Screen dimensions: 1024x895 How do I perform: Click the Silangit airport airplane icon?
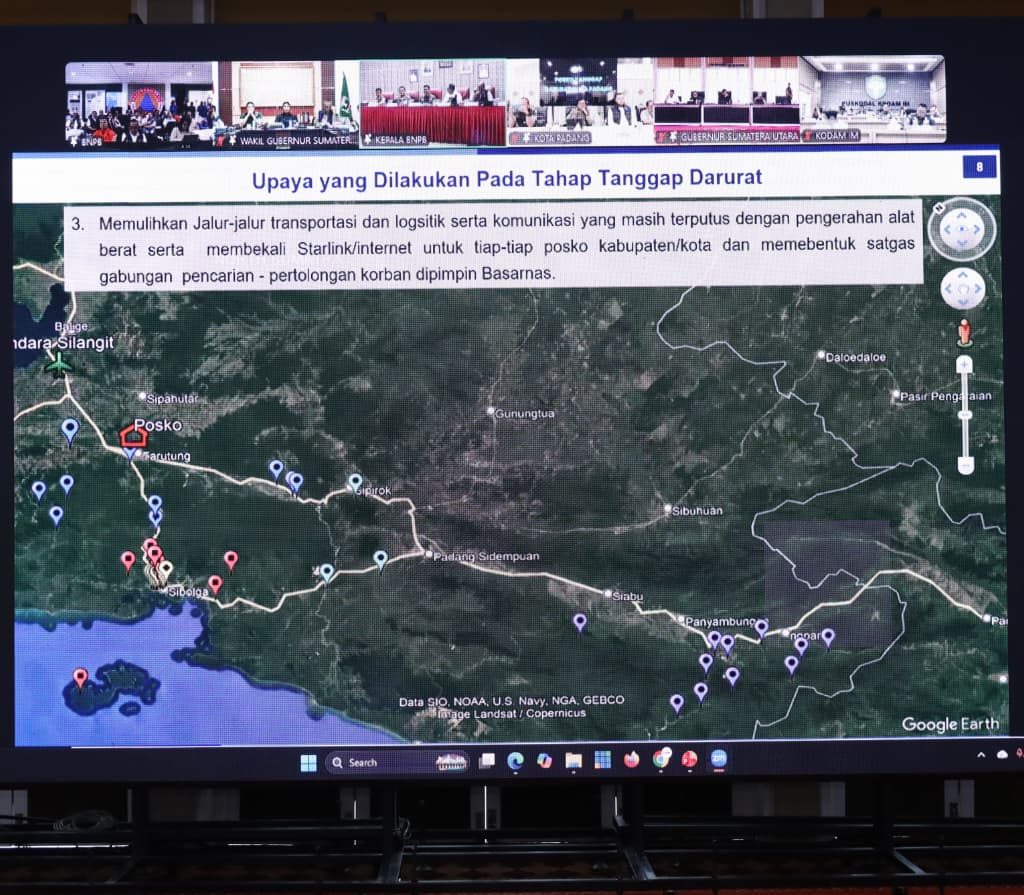click(59, 364)
